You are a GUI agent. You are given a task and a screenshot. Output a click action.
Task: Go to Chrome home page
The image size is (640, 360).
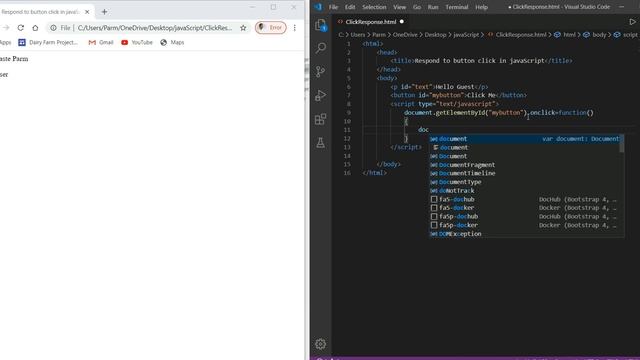(36, 28)
